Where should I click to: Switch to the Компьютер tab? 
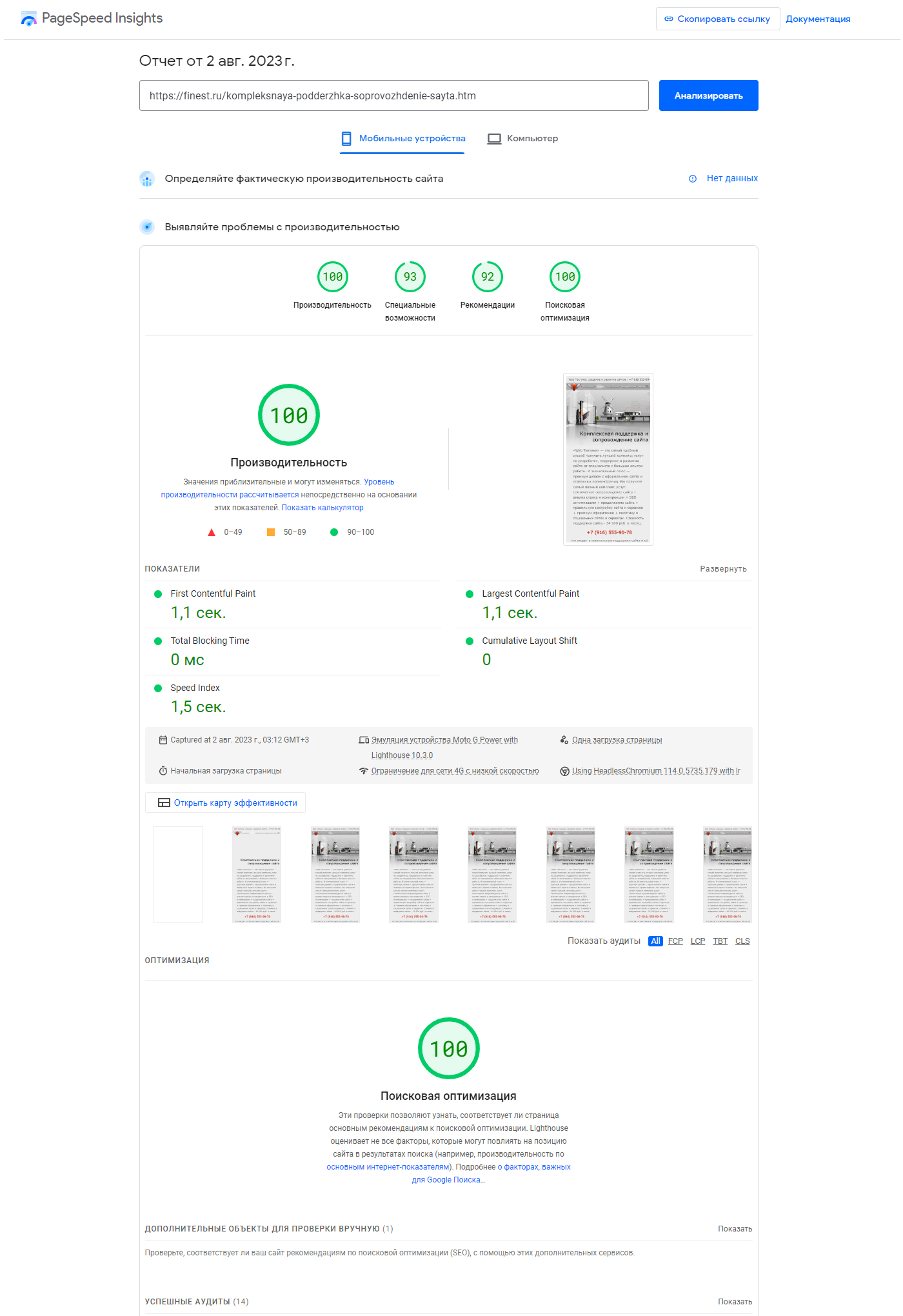point(523,138)
